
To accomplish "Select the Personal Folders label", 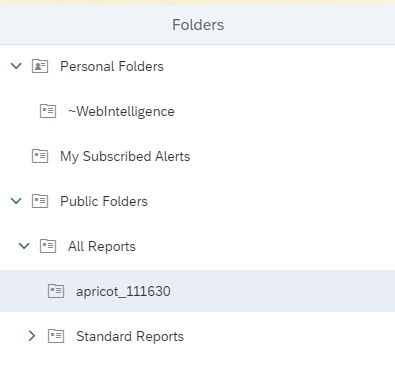I will coord(112,66).
